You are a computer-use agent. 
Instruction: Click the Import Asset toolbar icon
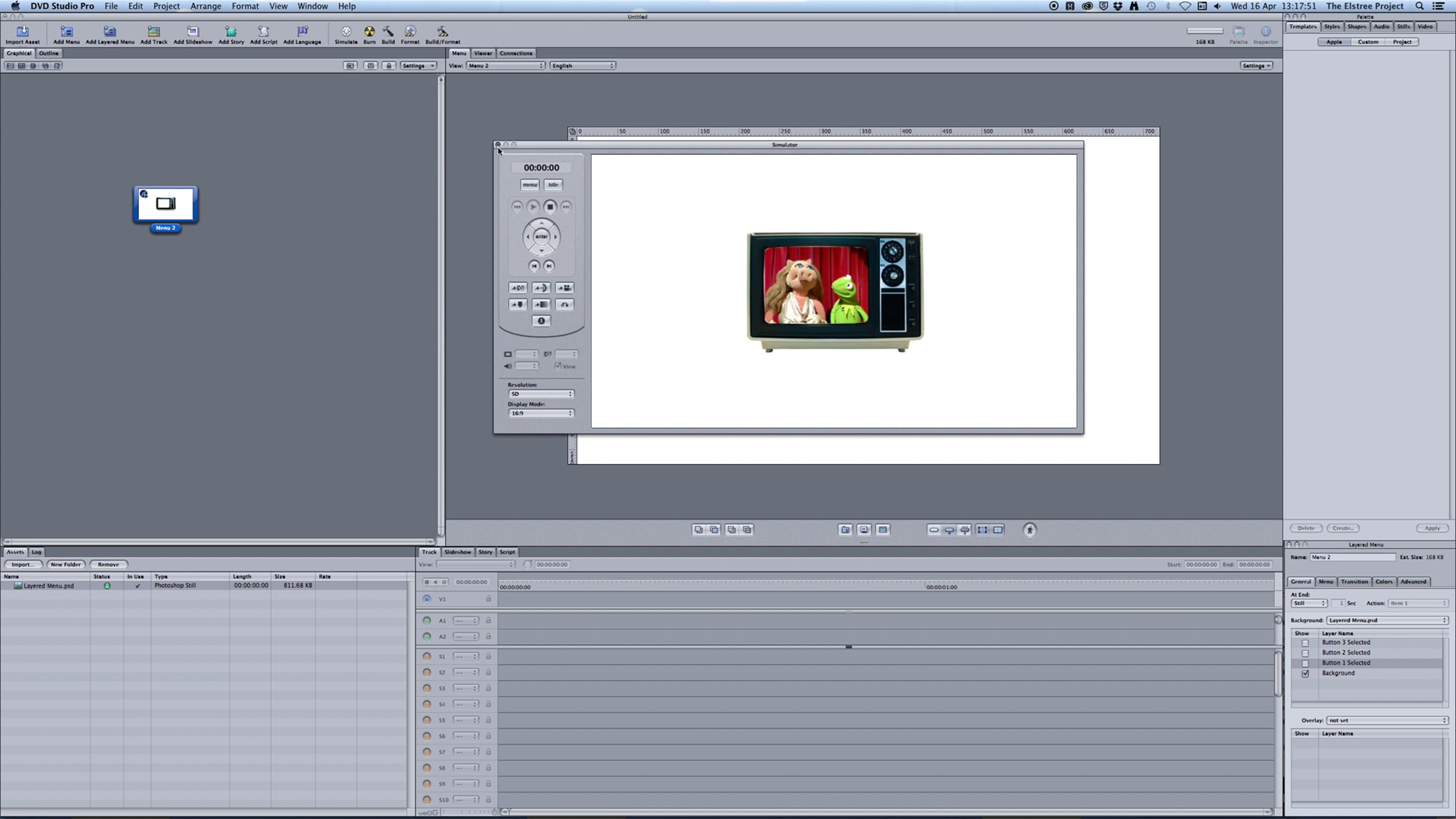point(22,32)
